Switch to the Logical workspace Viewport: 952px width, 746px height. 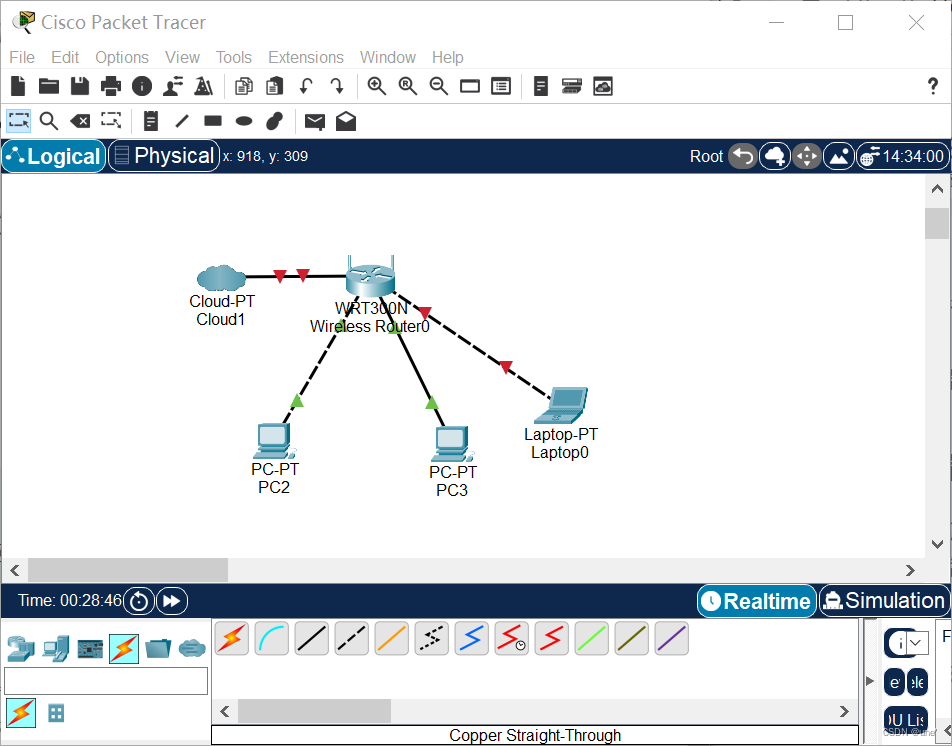53,156
